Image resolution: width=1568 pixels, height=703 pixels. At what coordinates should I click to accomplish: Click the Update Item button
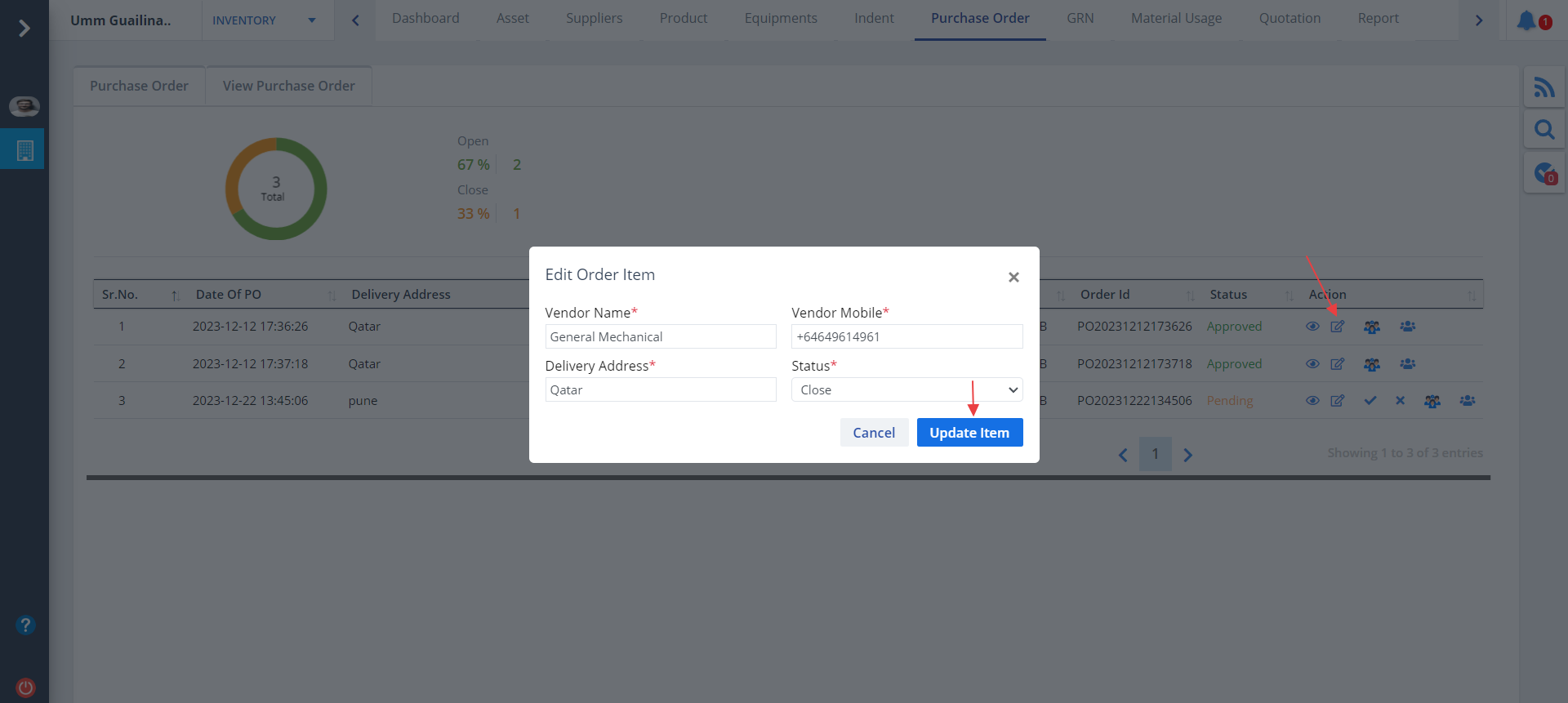969,433
